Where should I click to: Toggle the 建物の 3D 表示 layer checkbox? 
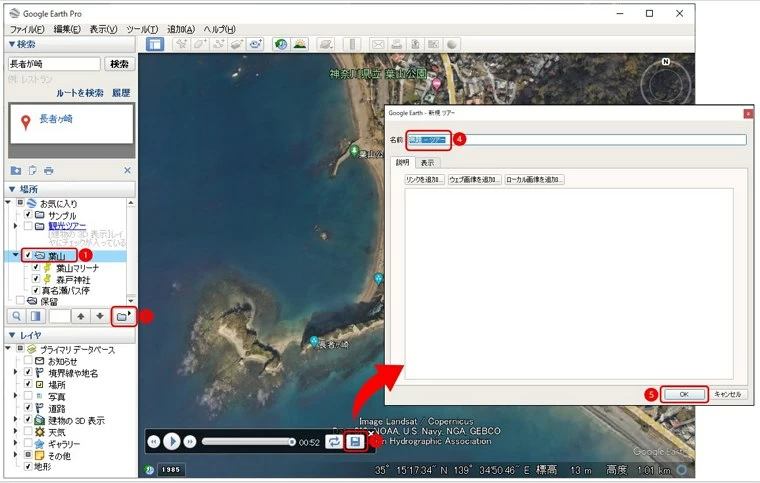point(28,420)
